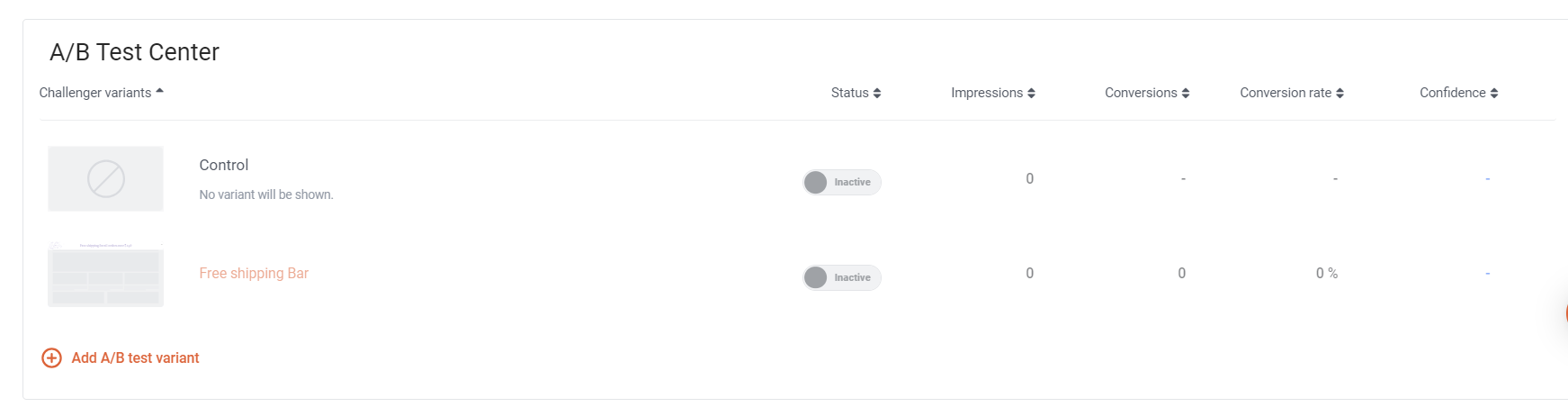
Task: Open the Free shipping Bar thumbnail preview
Action: pos(106,274)
